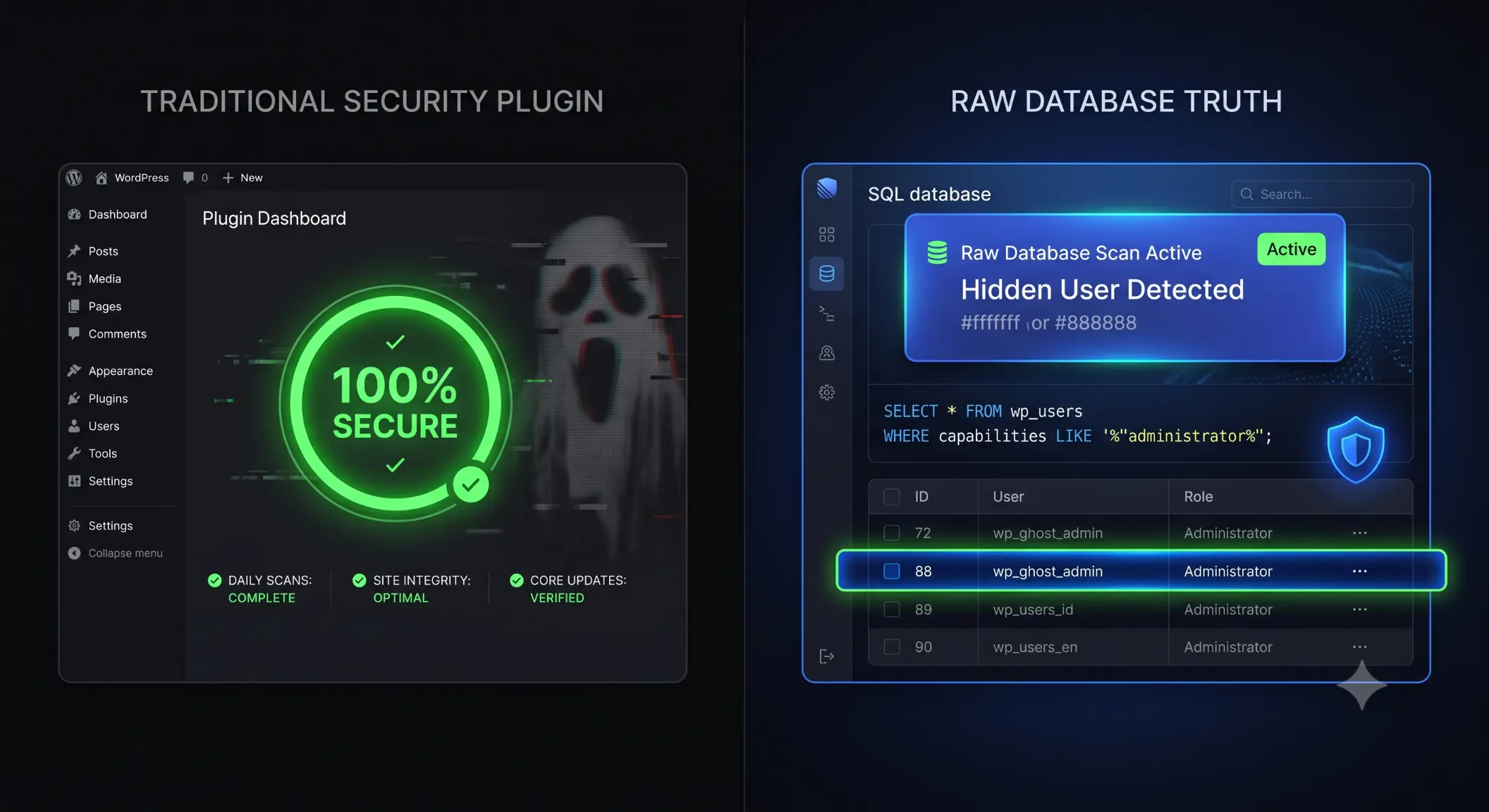Click the Plugin Dashboard heading
The height and width of the screenshot is (812, 1489).
pyautogui.click(x=274, y=219)
